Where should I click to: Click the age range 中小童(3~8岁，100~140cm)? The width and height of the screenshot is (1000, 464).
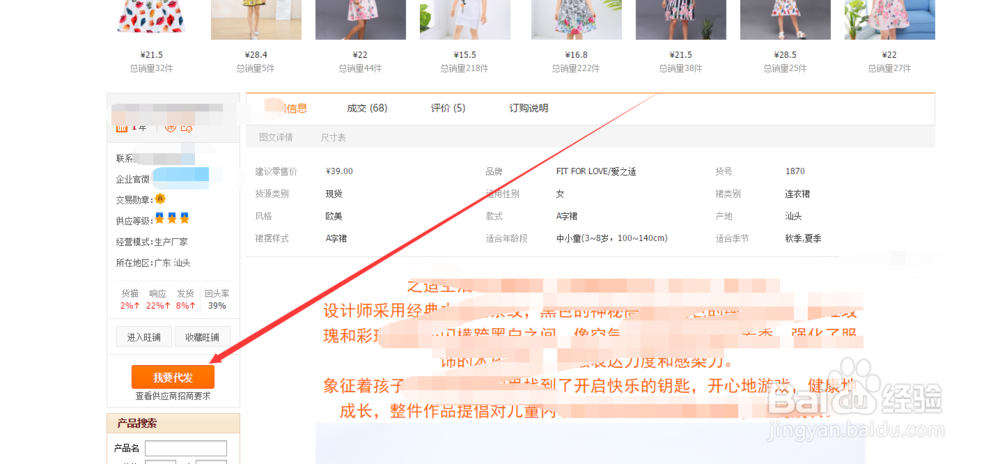pyautogui.click(x=612, y=238)
